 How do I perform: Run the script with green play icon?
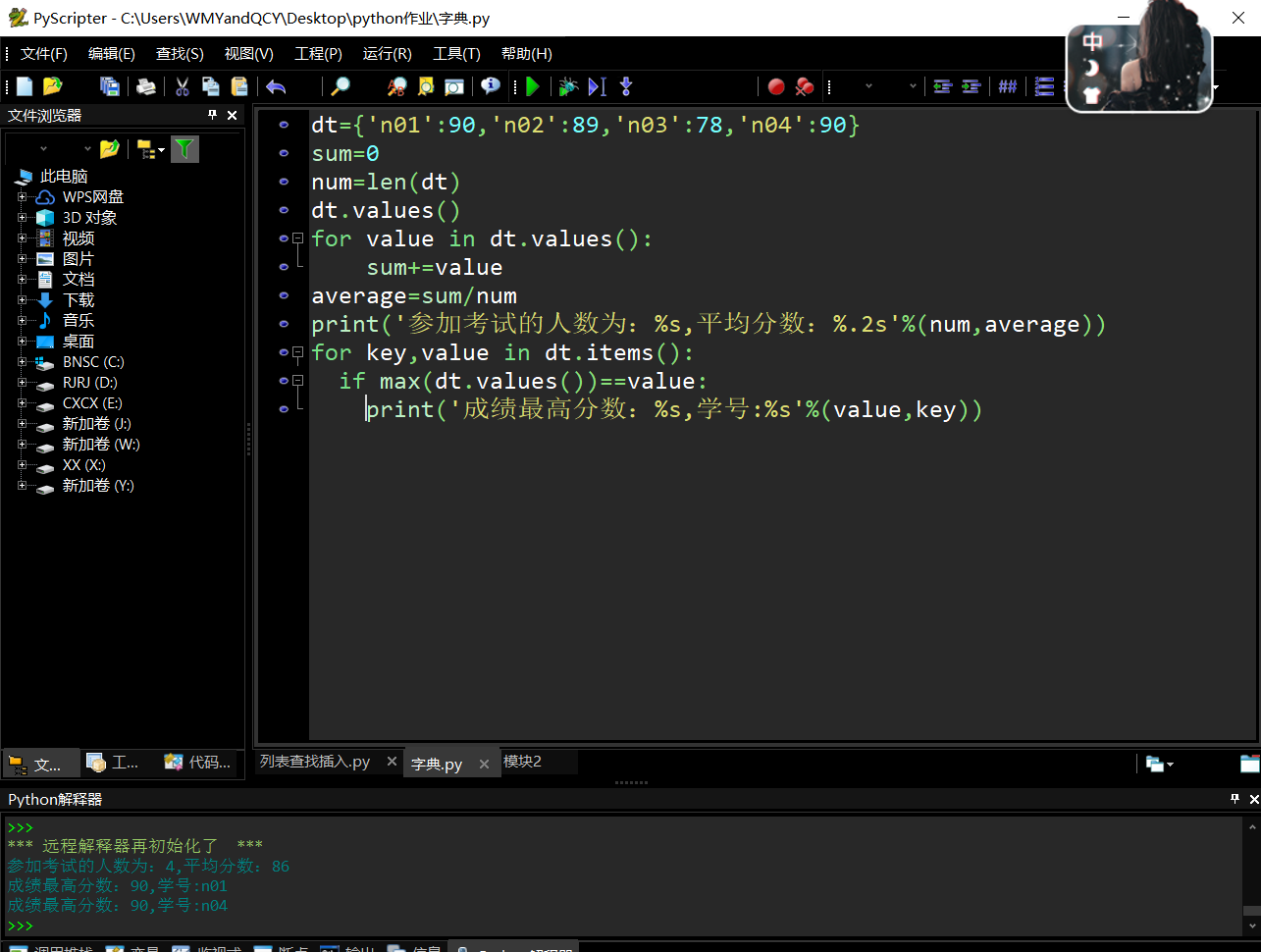tap(533, 86)
